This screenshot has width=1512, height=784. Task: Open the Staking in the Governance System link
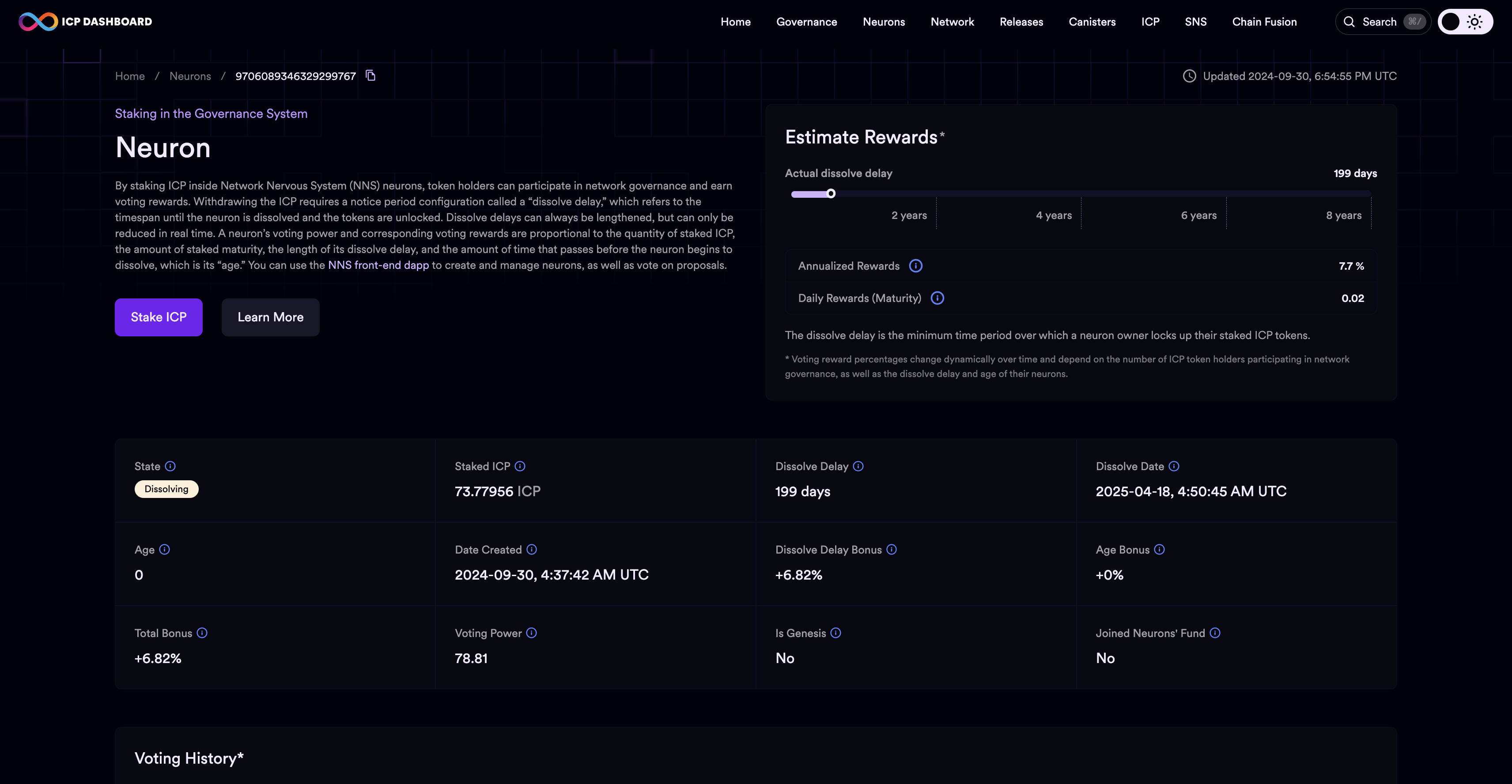pyautogui.click(x=211, y=113)
